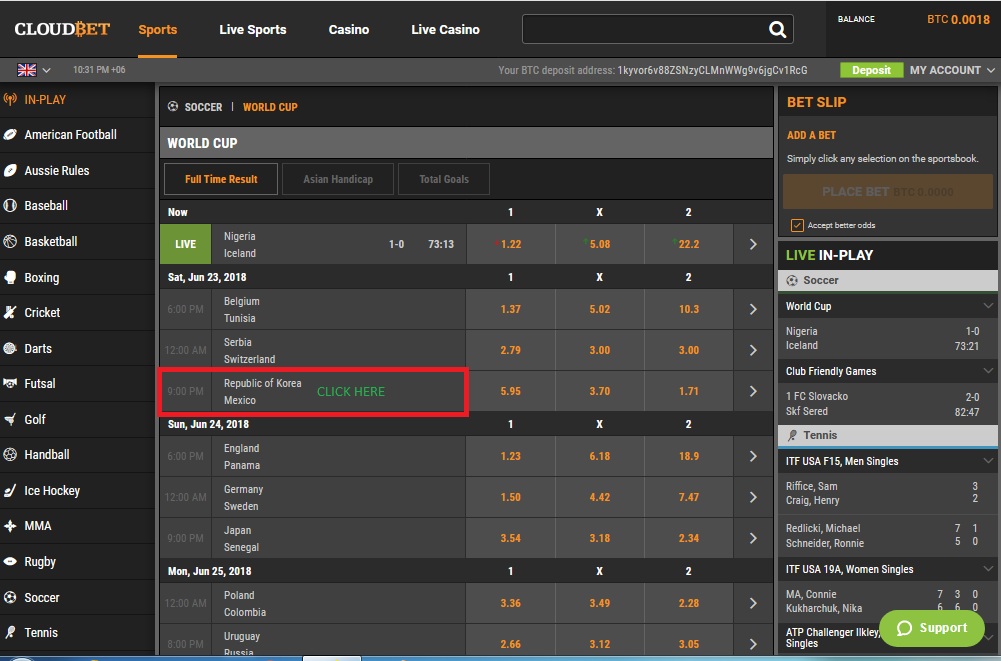
Task: Click inside the search input field
Action: click(x=645, y=29)
